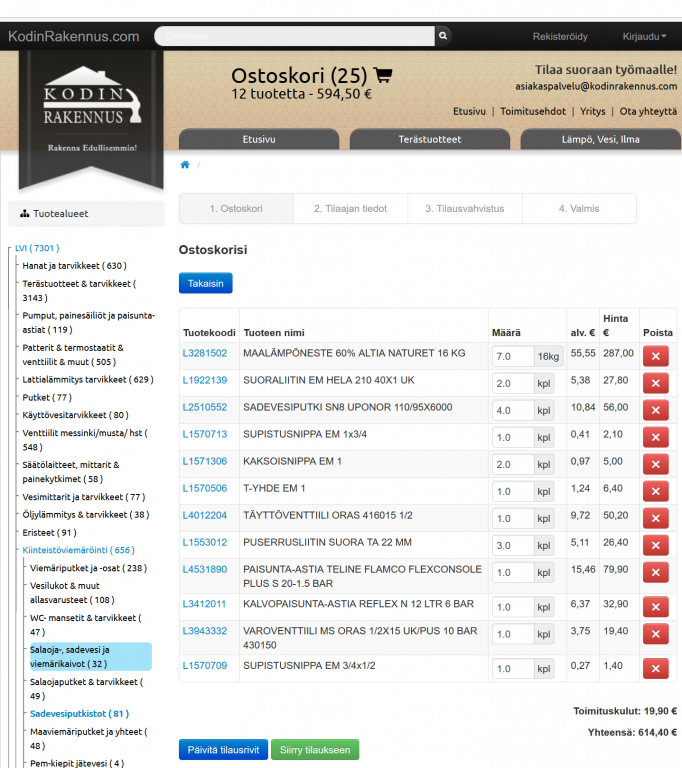Click Päivitä tilausrivit button

223,749
